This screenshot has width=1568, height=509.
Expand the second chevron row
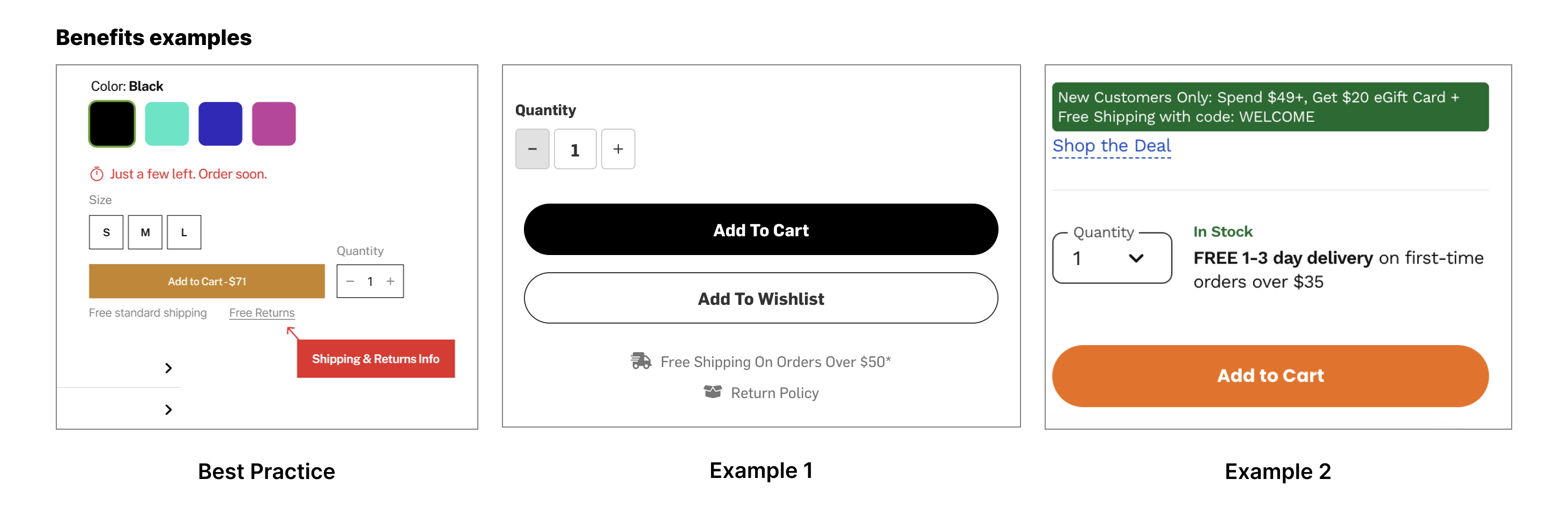point(168,410)
